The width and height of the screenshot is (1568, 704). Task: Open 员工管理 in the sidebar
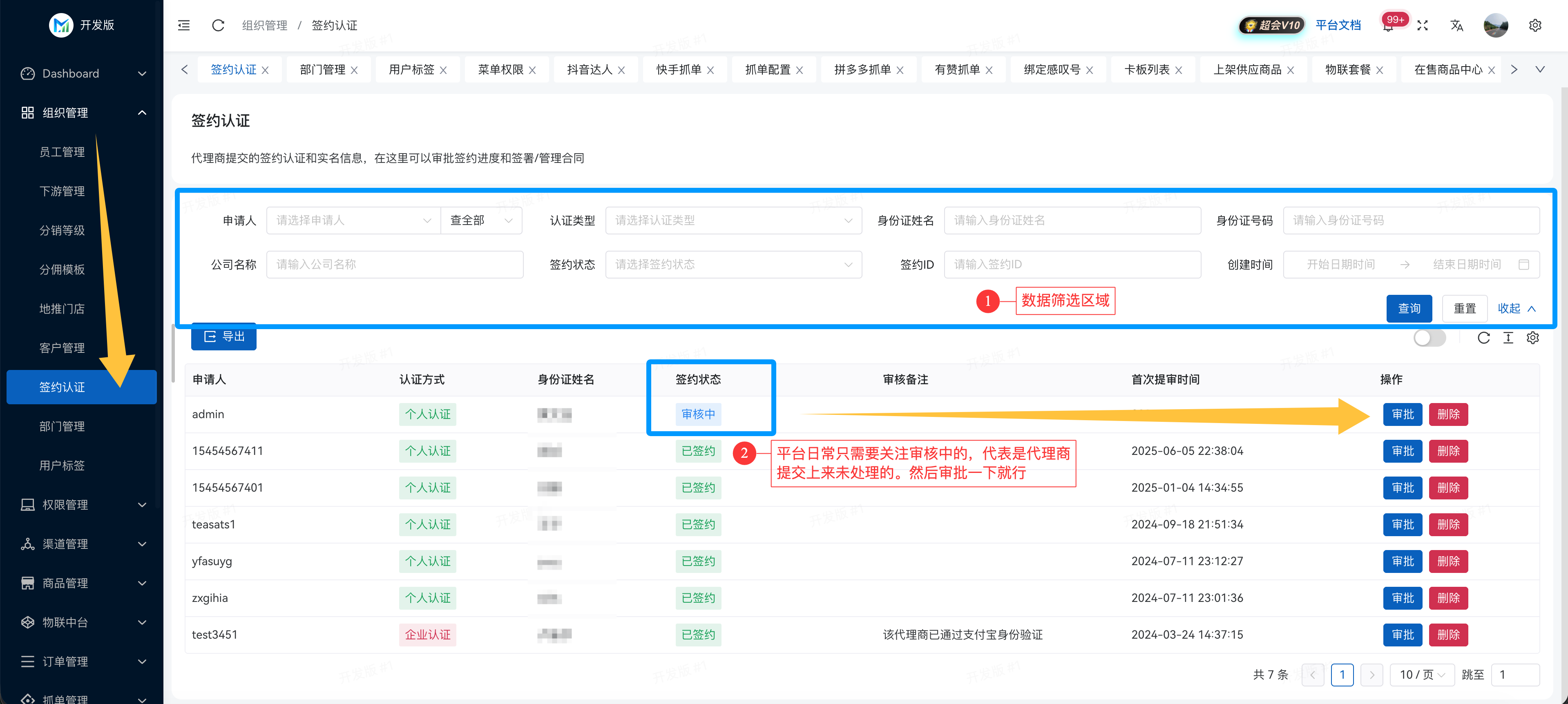click(x=62, y=151)
